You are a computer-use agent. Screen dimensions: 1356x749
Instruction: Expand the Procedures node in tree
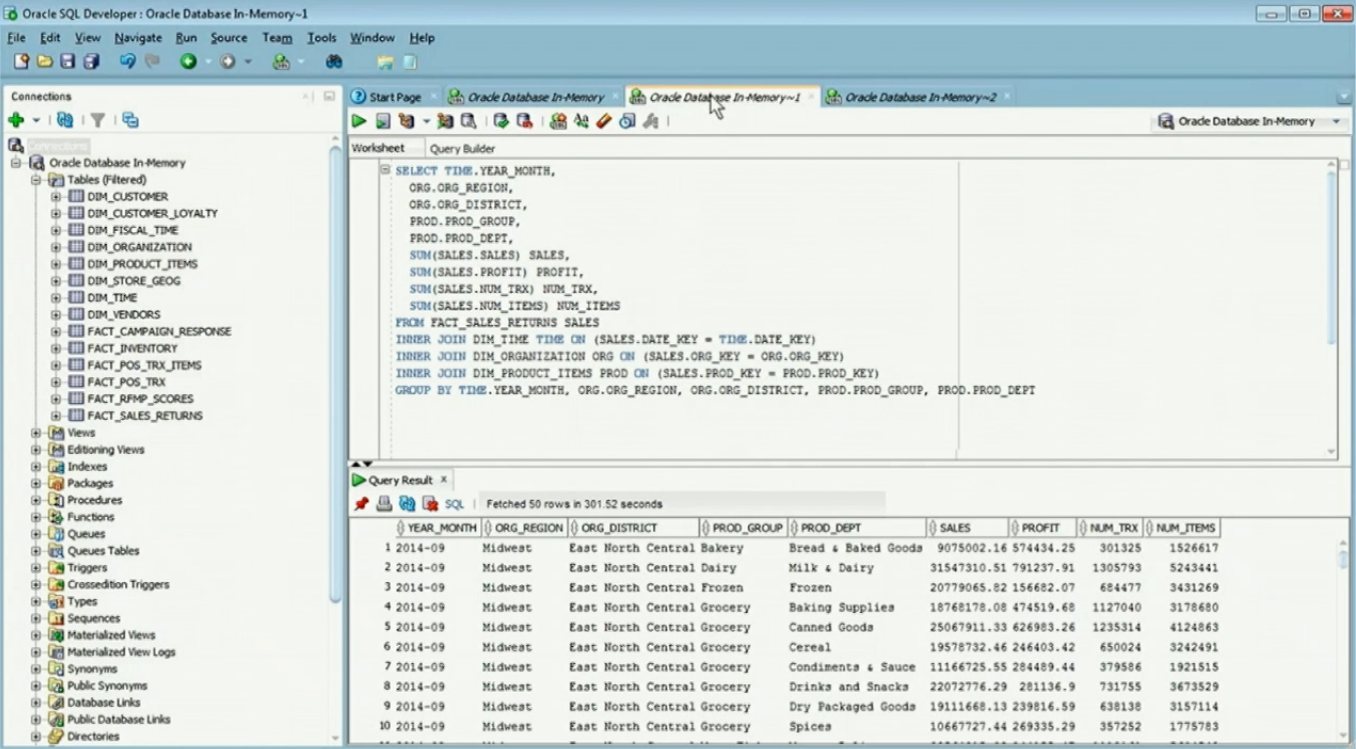tap(36, 500)
